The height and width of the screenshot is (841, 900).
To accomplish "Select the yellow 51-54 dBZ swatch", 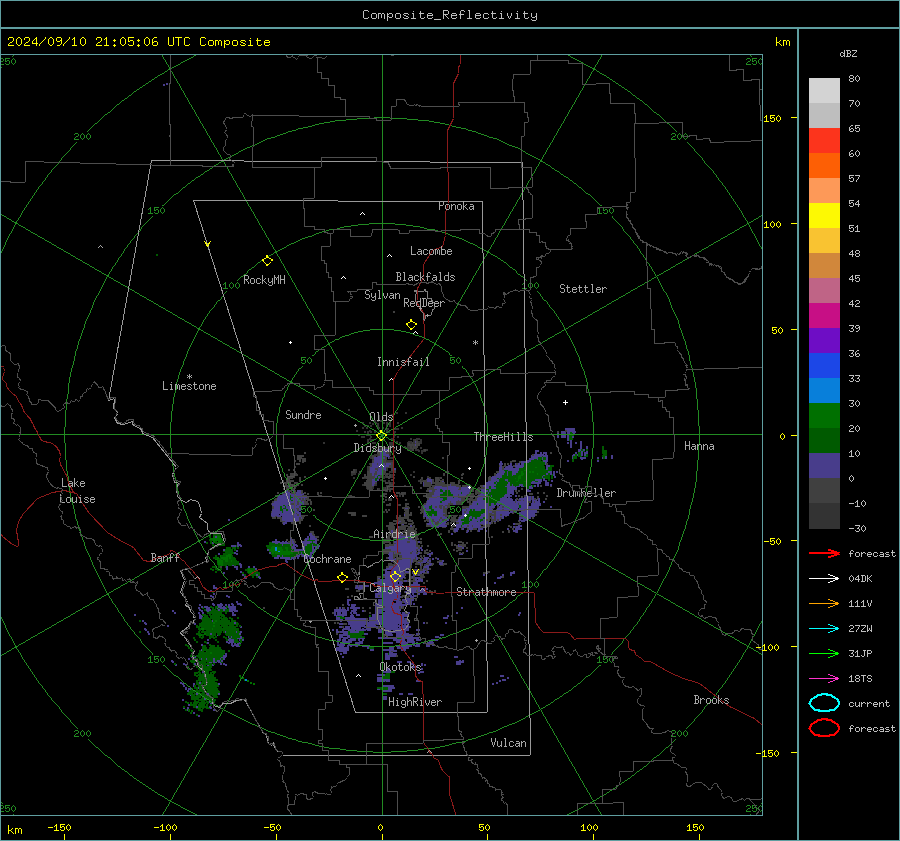I will click(824, 215).
